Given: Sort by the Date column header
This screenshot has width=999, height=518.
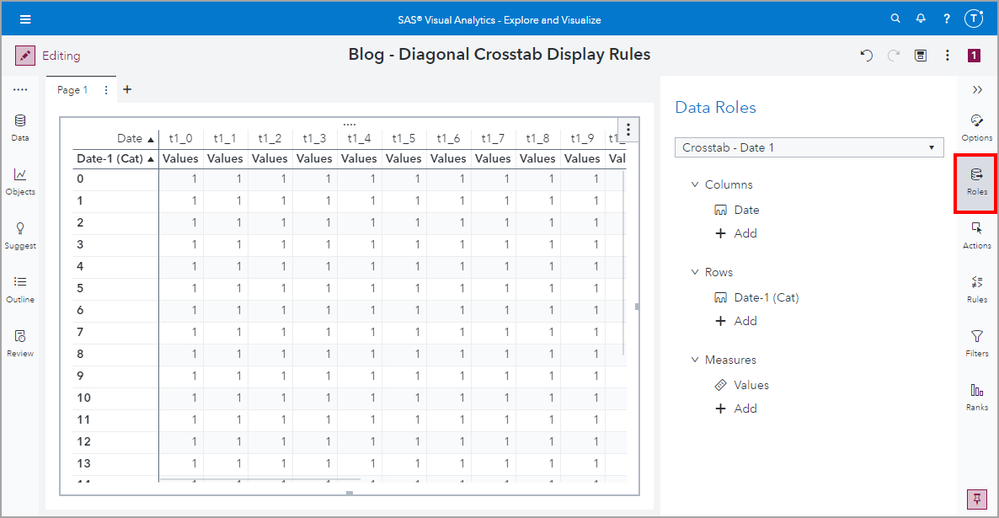Looking at the screenshot, I should click(x=135, y=138).
